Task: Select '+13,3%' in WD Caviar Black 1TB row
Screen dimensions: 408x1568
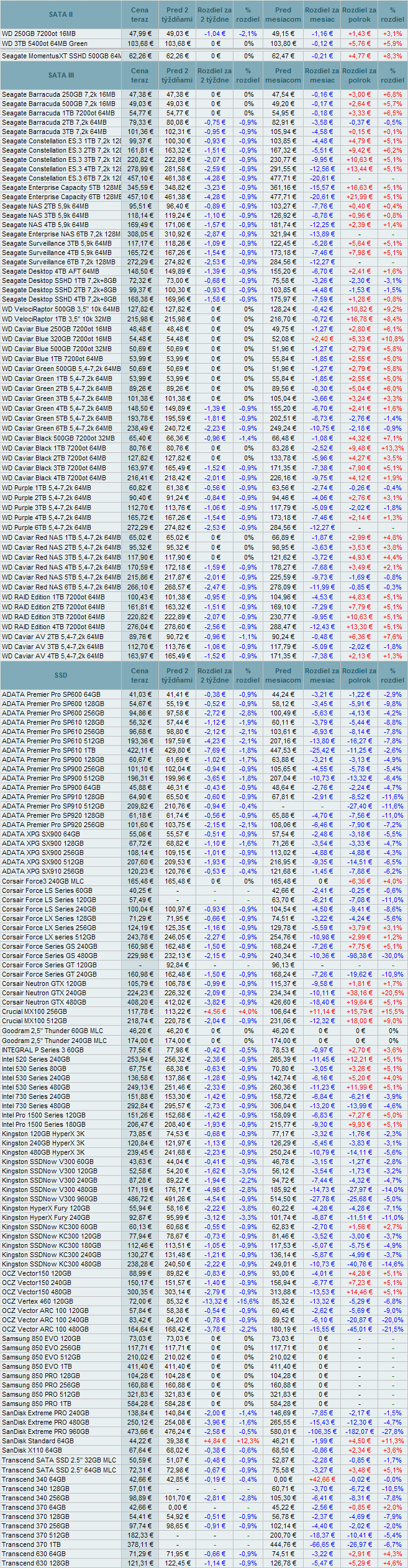Action: 392,448
